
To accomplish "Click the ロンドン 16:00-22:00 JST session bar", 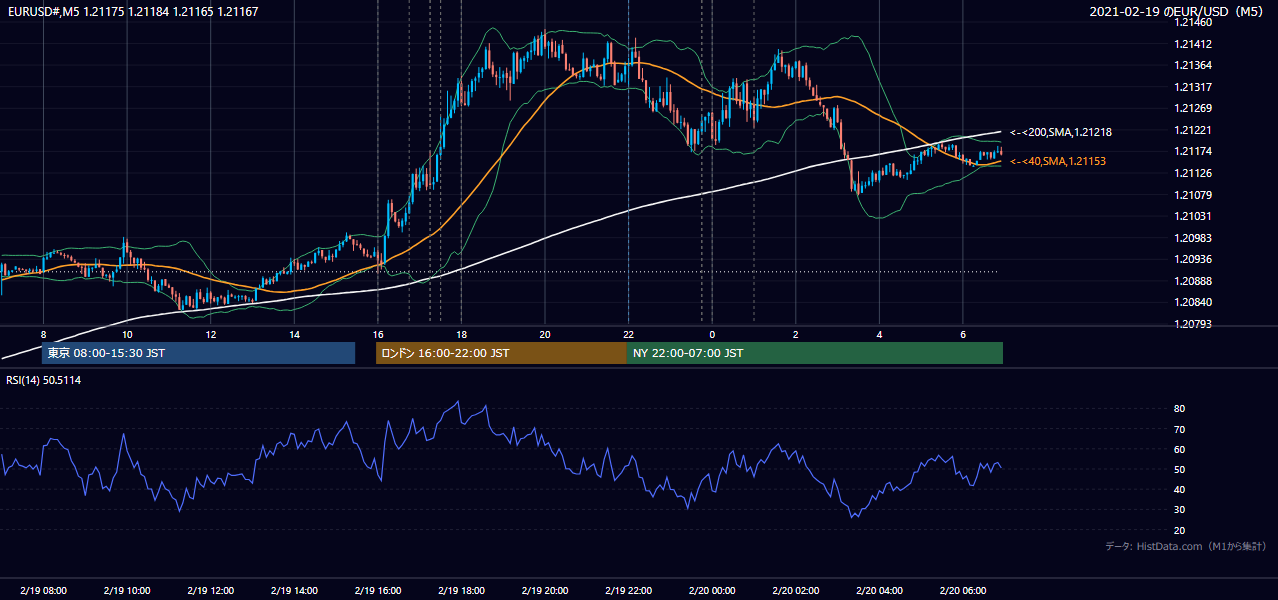I will pos(501,353).
